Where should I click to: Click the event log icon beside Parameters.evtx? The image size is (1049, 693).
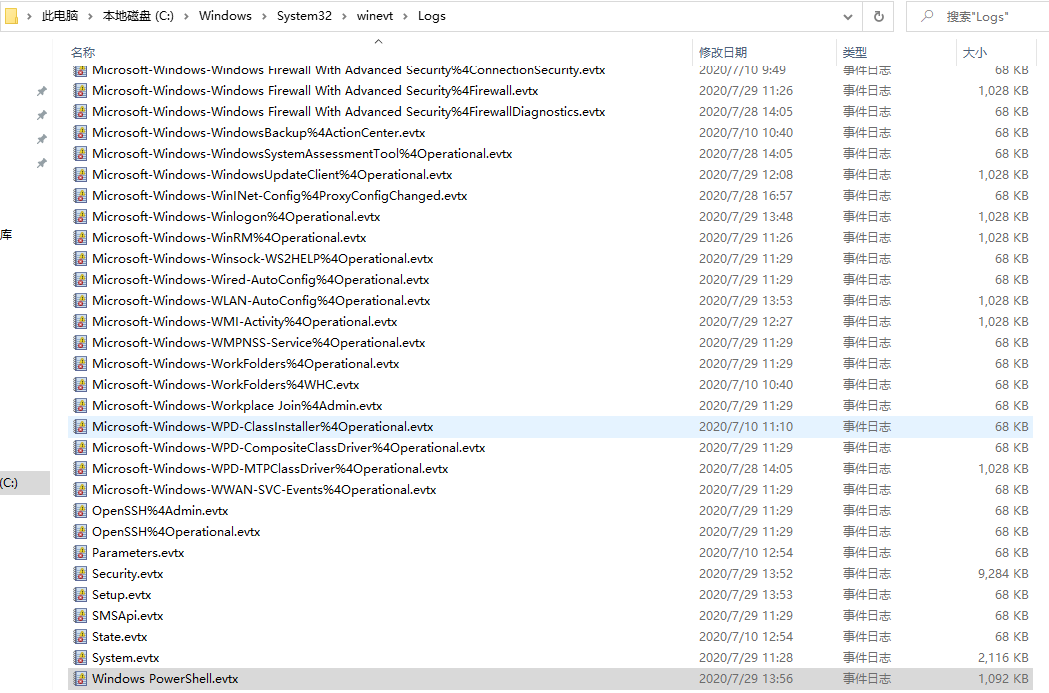(x=80, y=552)
